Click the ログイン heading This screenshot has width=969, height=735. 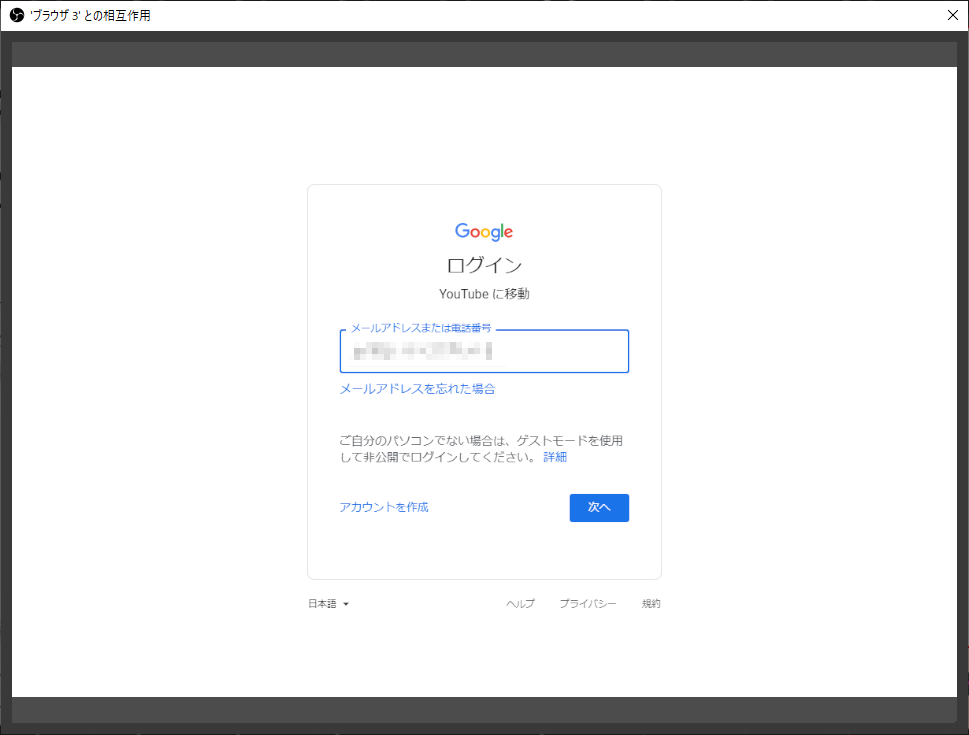tap(483, 265)
